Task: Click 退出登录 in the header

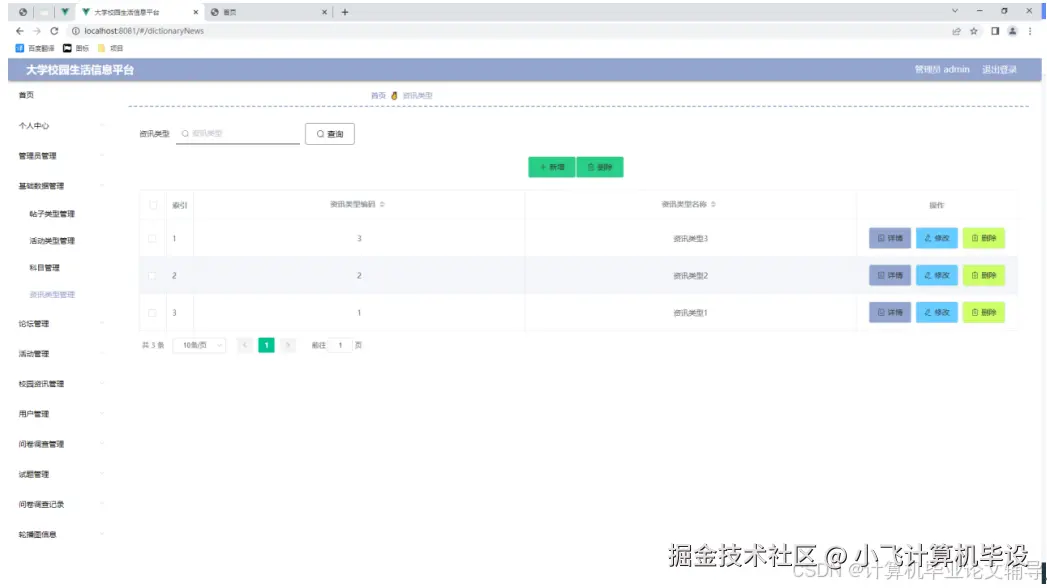Action: tap(999, 69)
